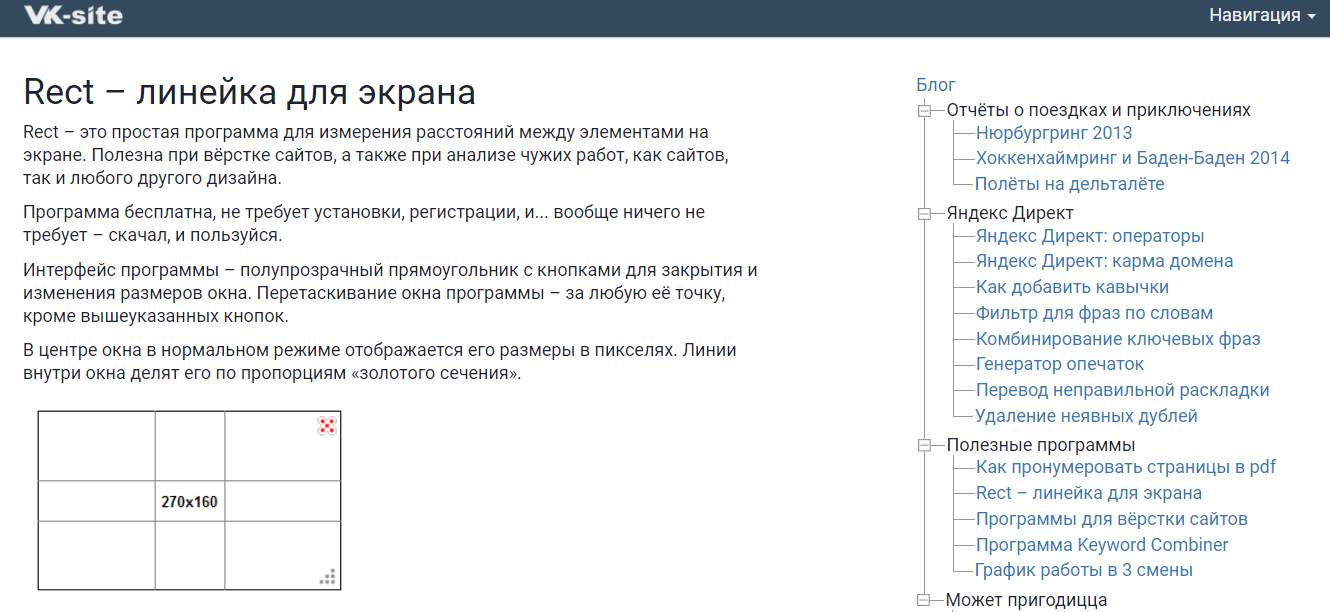Viewport: 1330px width, 612px height.
Task: Go to Генератор опечаток page
Action: 1060,364
